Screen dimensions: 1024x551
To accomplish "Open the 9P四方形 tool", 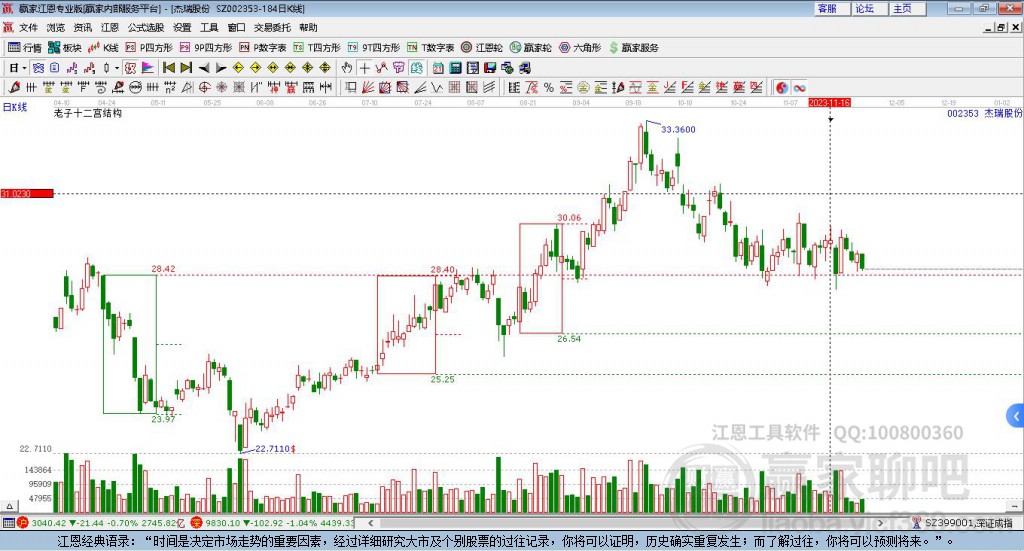I will point(206,48).
